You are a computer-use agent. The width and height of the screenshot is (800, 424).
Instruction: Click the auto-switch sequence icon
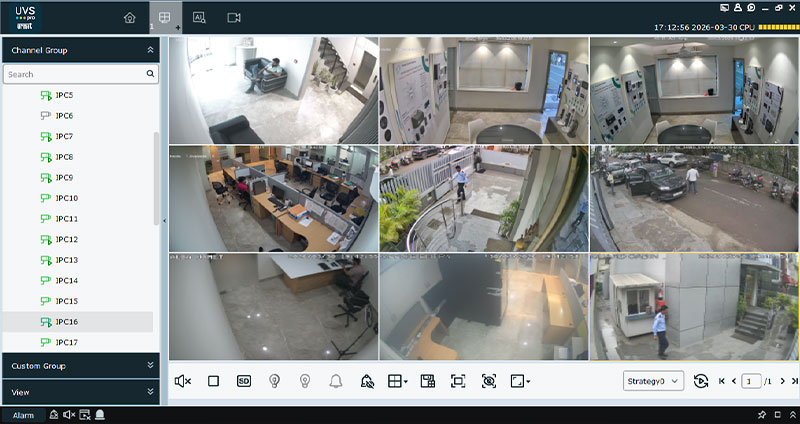pos(701,381)
